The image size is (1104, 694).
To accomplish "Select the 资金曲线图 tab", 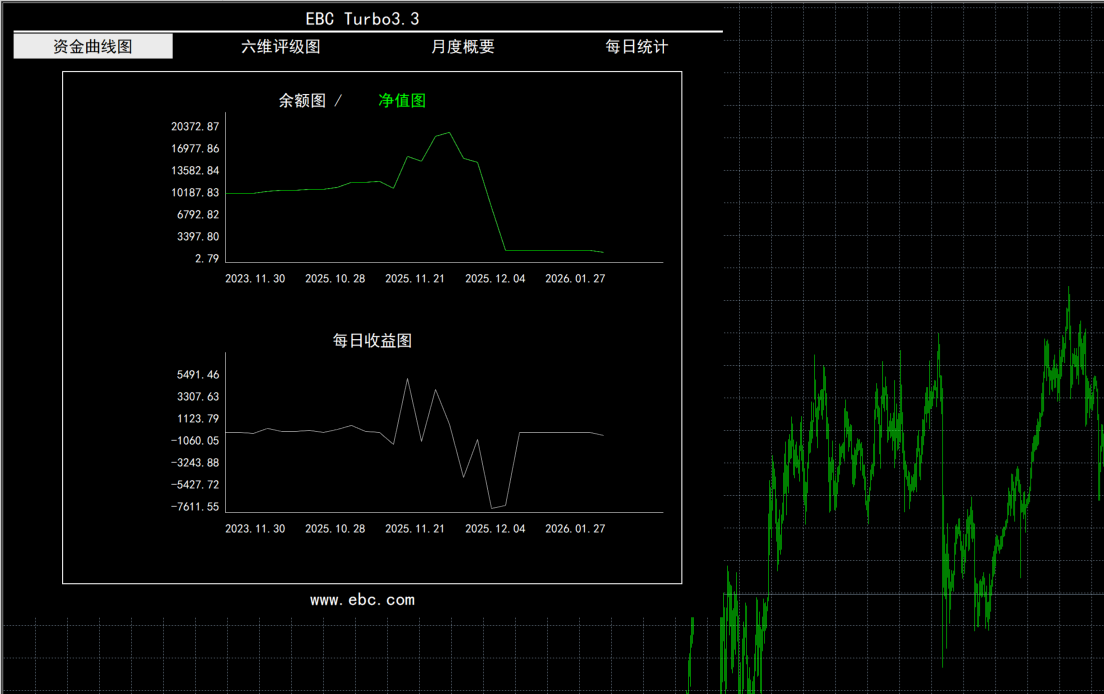I will 93,46.
